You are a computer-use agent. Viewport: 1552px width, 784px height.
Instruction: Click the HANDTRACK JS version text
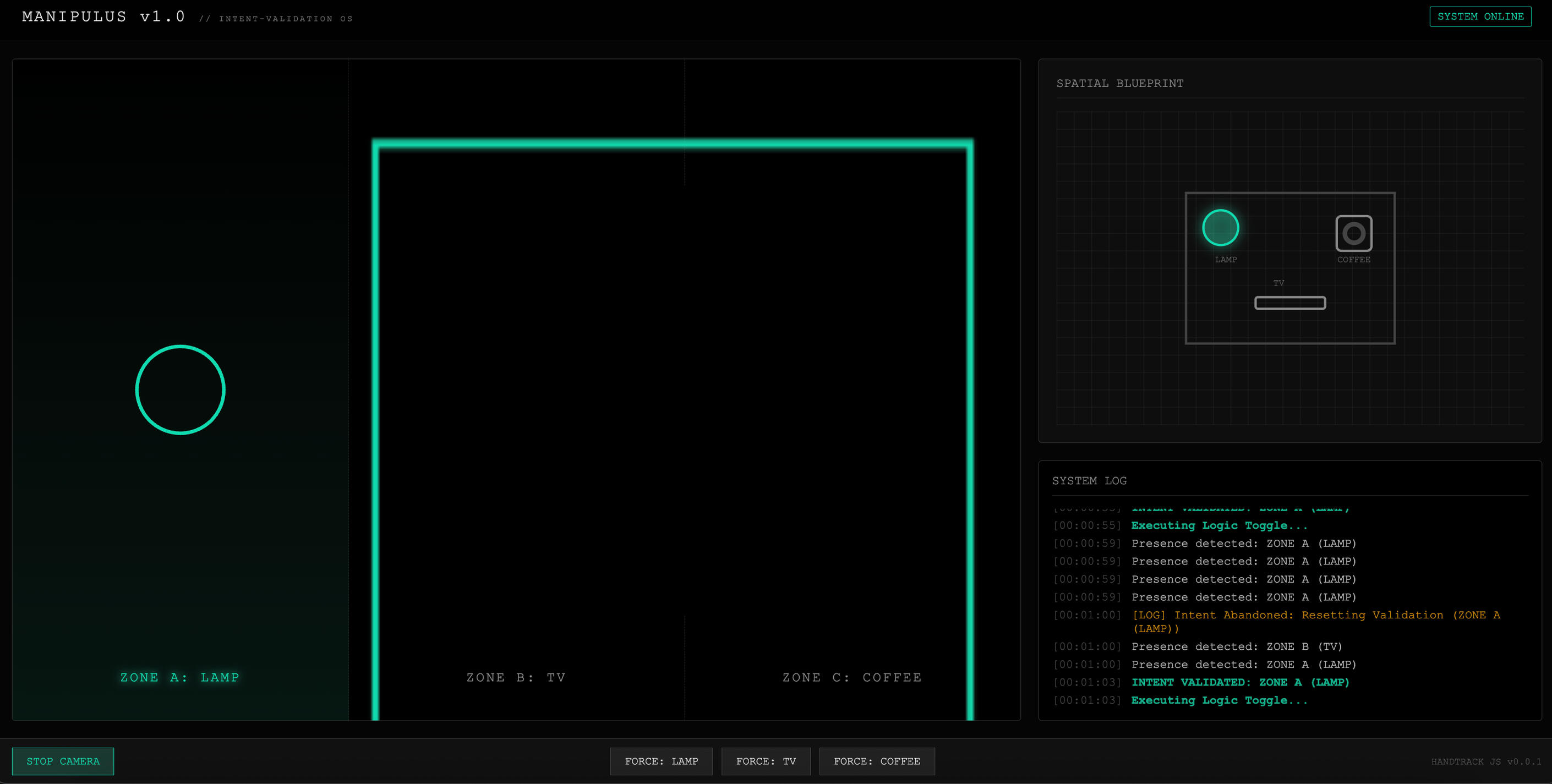pyautogui.click(x=1485, y=762)
